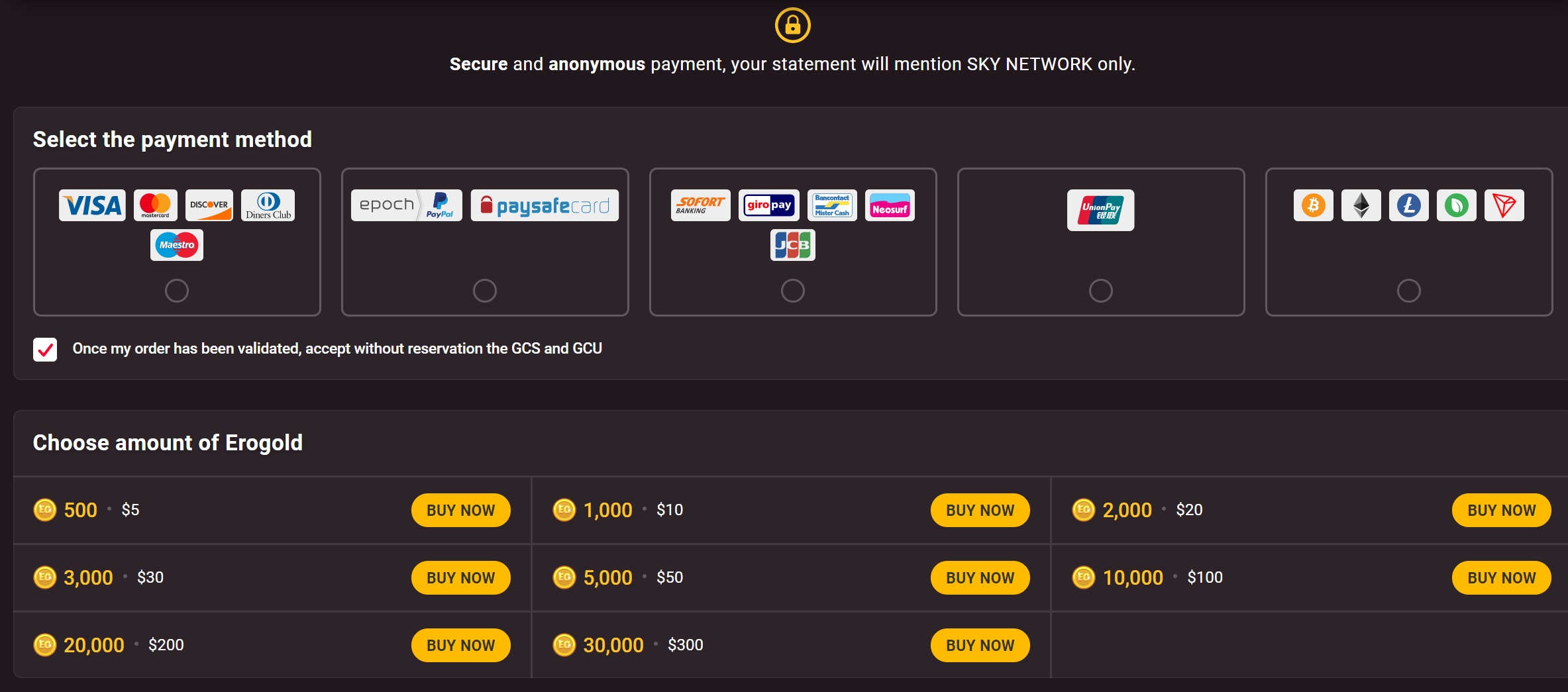Click the Sofort Banking logo
1568x692 pixels.
point(700,205)
